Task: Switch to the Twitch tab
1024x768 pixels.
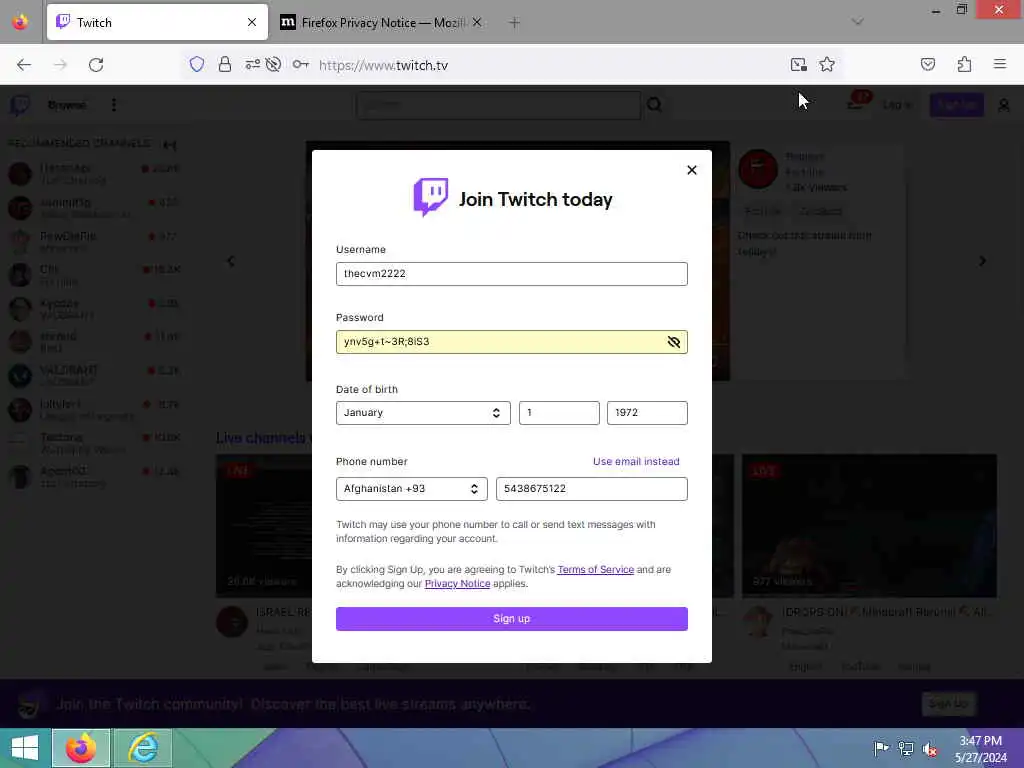Action: 157,23
